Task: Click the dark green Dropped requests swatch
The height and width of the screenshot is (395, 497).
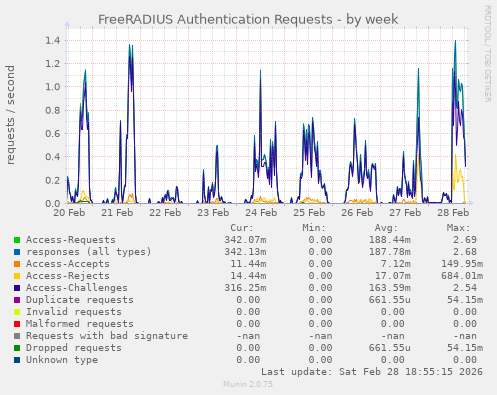Action: point(17,348)
